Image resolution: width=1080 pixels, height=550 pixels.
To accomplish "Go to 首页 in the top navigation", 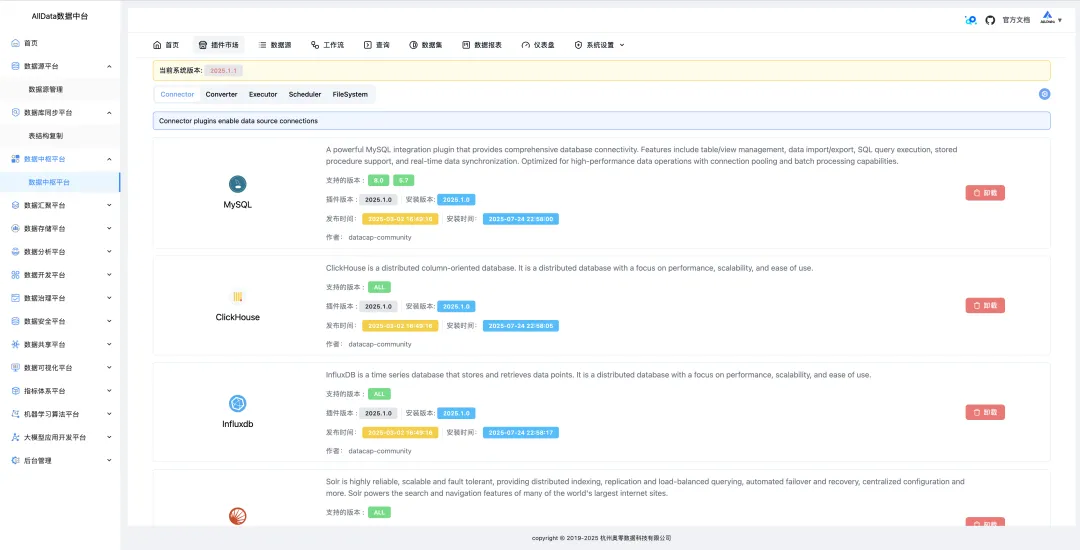I will [166, 45].
